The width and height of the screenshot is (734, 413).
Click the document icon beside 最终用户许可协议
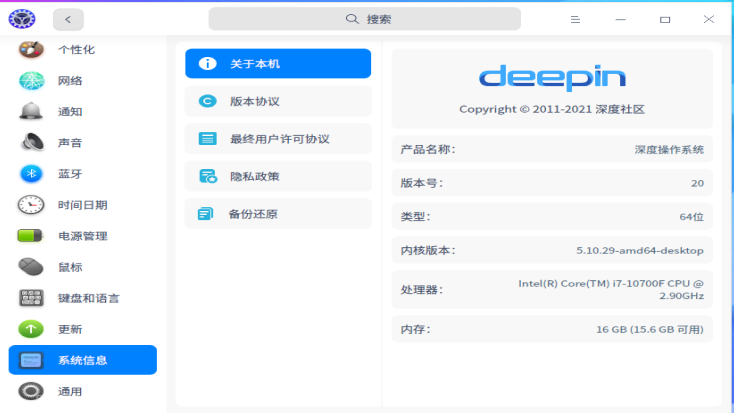(207, 139)
